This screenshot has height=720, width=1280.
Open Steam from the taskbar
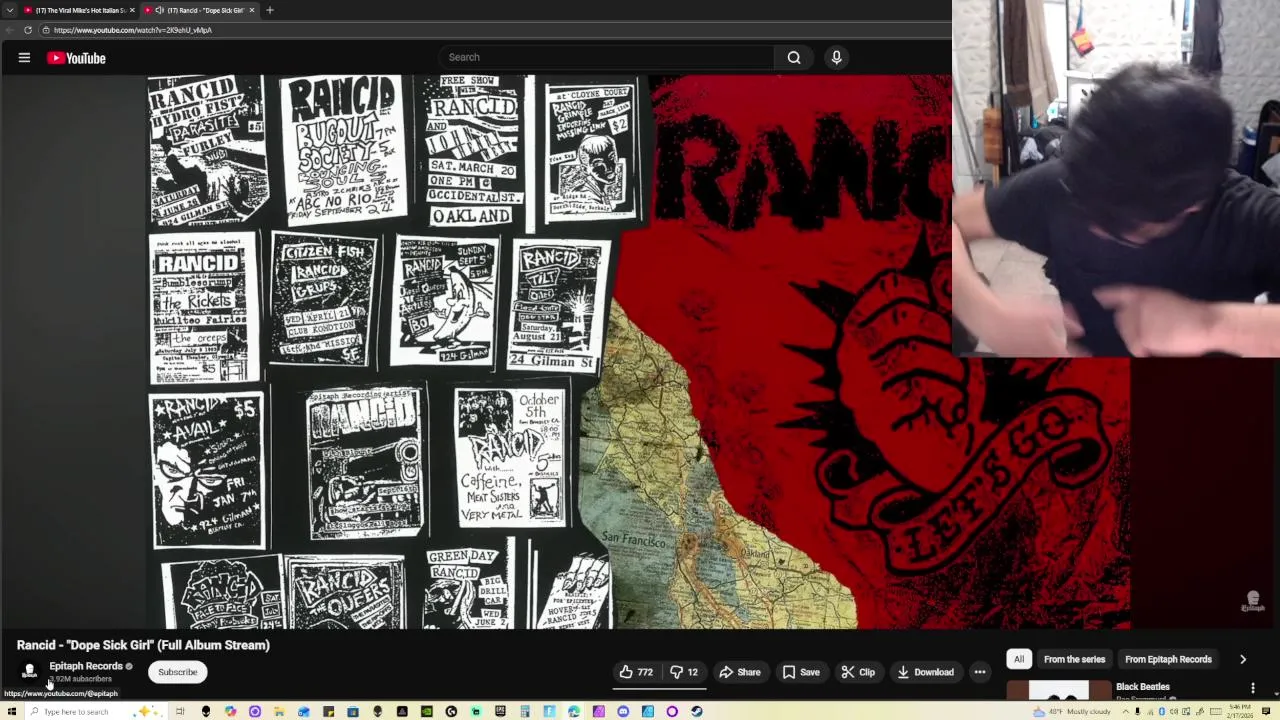pos(697,712)
